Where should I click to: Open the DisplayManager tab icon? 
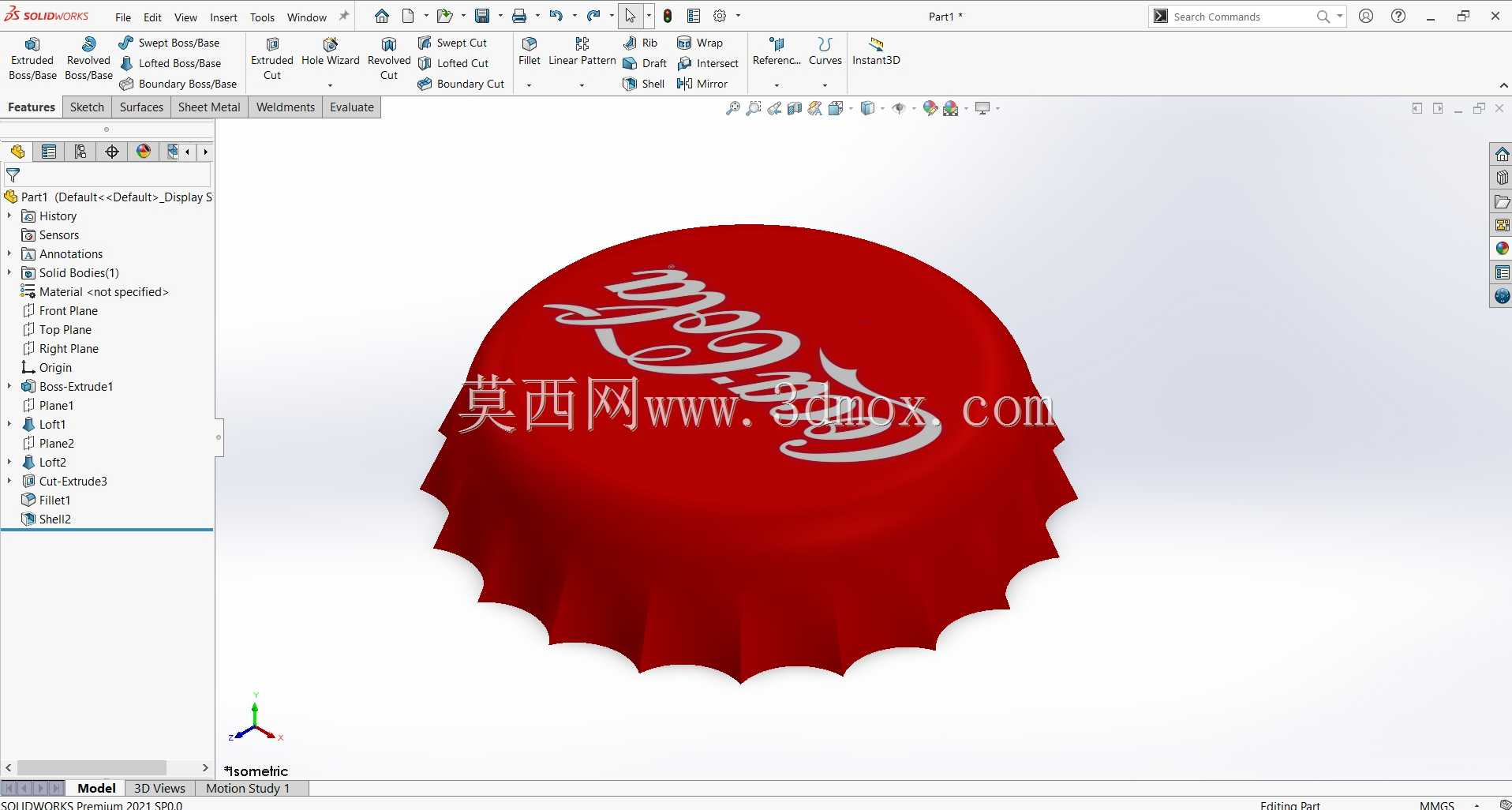tap(144, 152)
